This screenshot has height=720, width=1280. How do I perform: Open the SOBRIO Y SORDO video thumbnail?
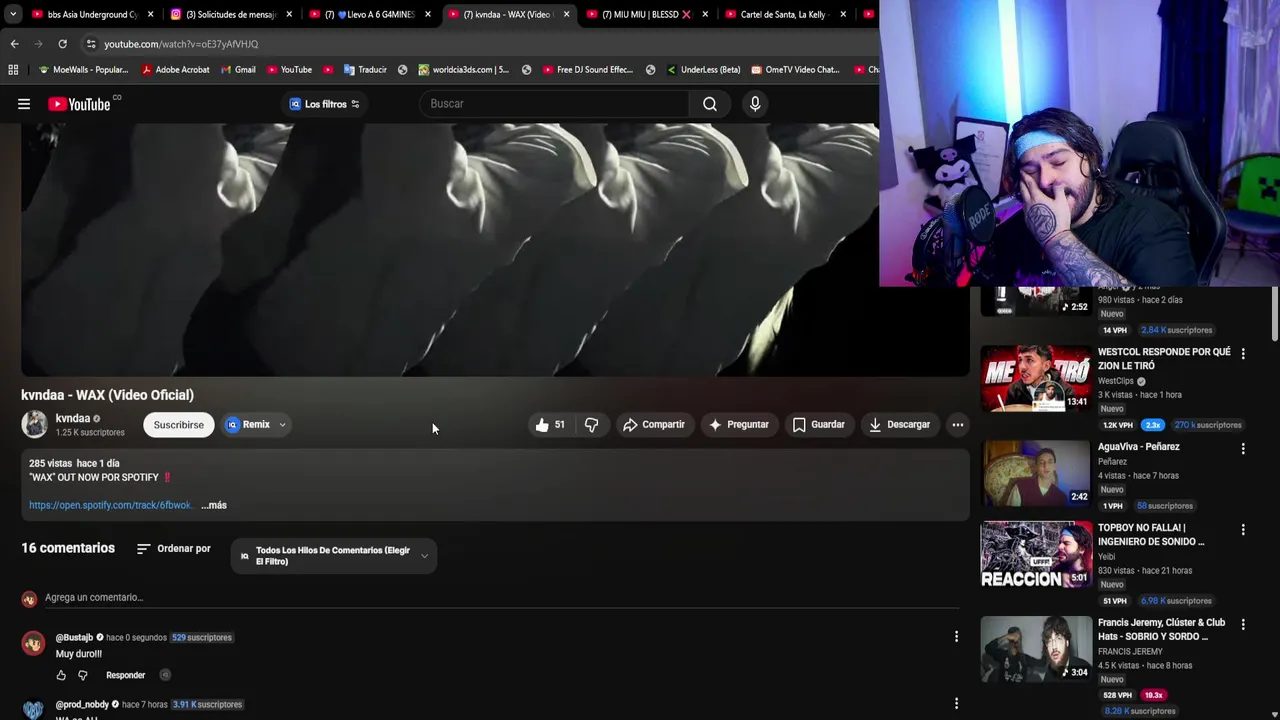(x=1035, y=649)
